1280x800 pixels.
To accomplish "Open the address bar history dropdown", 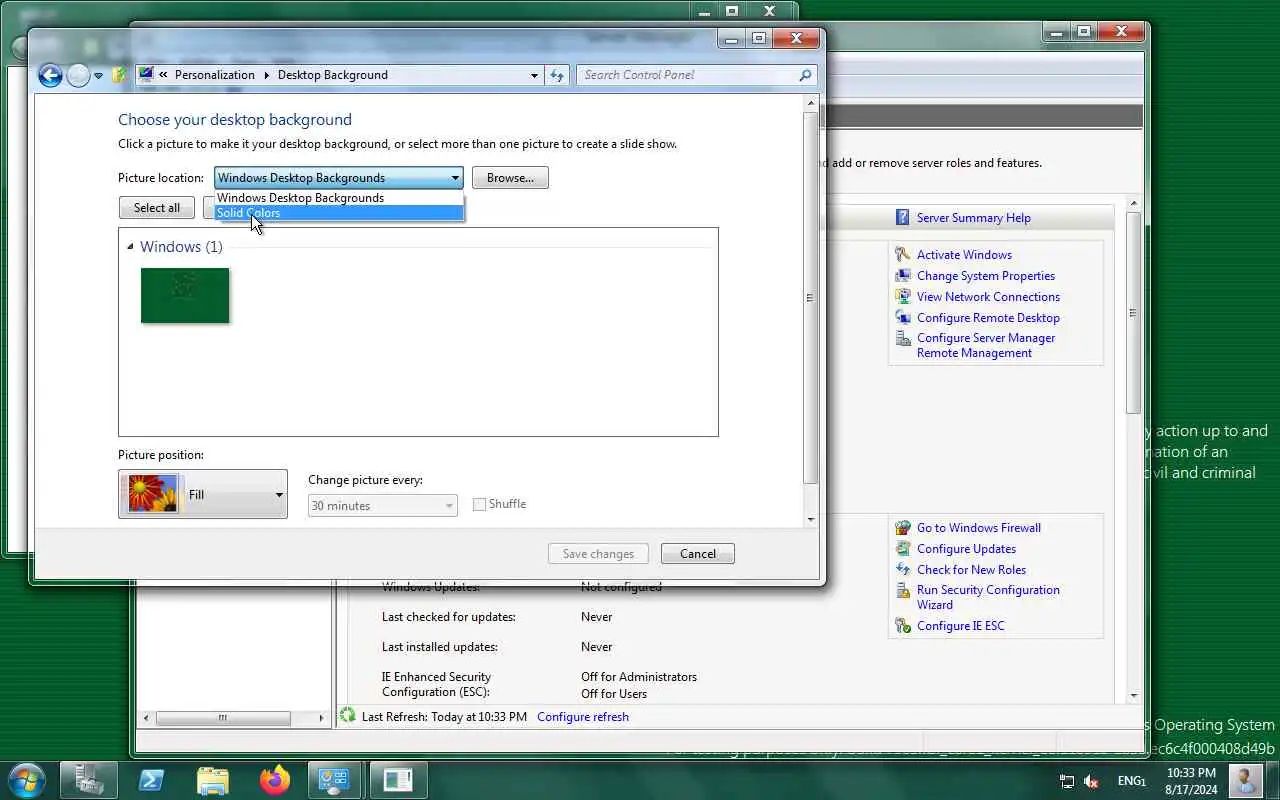I will pyautogui.click(x=534, y=75).
